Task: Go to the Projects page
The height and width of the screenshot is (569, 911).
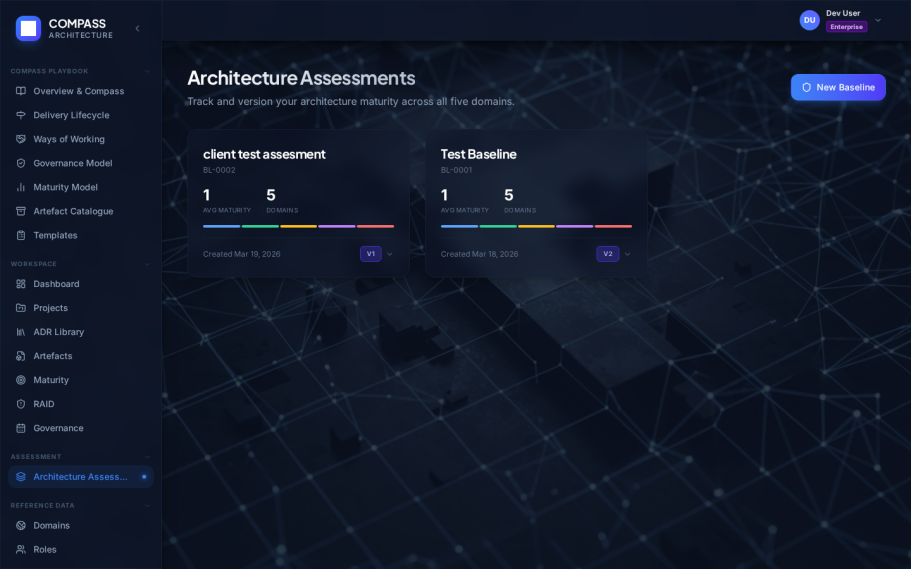Action: pos(50,308)
